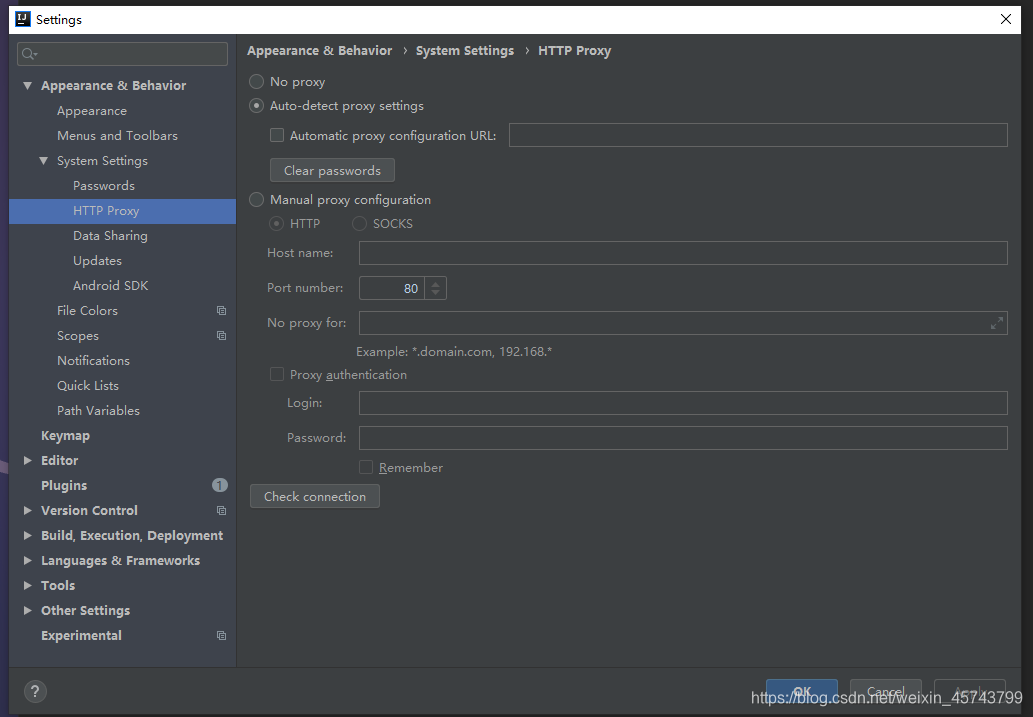Click the Clear passwords button
This screenshot has height=717, width=1033.
[332, 170]
